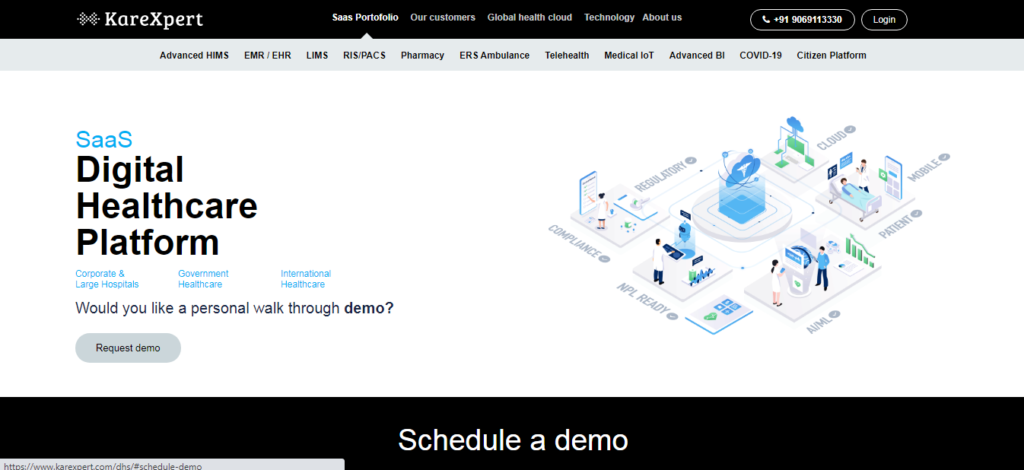Click the Corporate & Large Hospitals link

[107, 279]
